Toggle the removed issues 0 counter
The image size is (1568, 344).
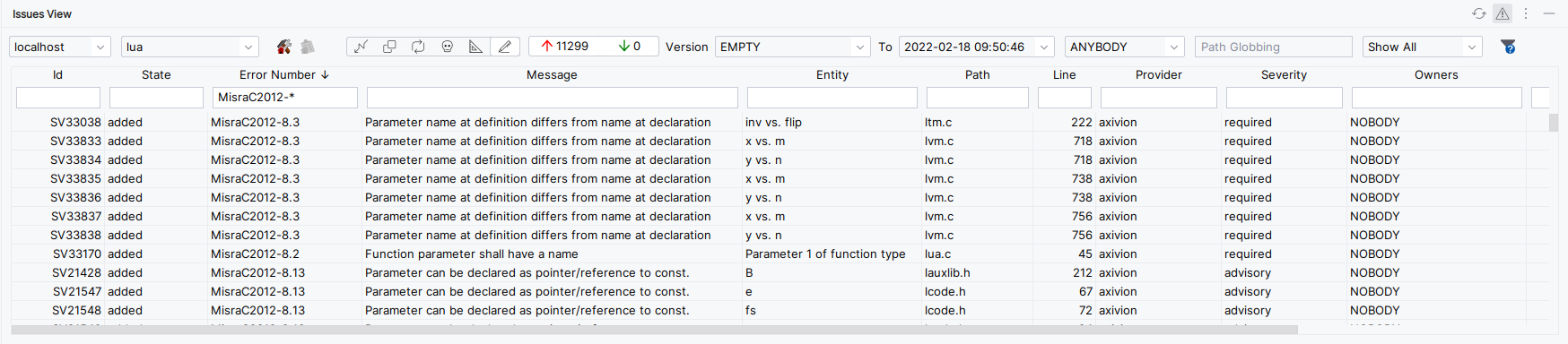(x=629, y=47)
